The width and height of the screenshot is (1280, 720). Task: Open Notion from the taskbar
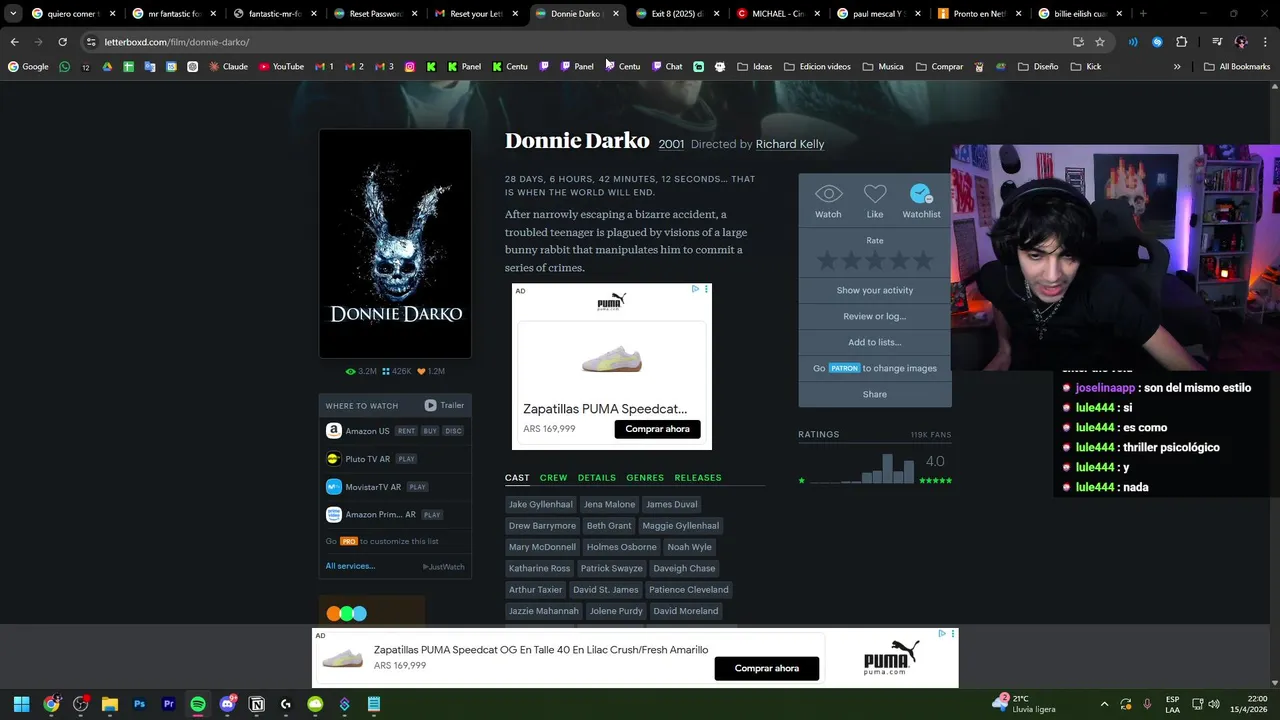click(x=257, y=704)
